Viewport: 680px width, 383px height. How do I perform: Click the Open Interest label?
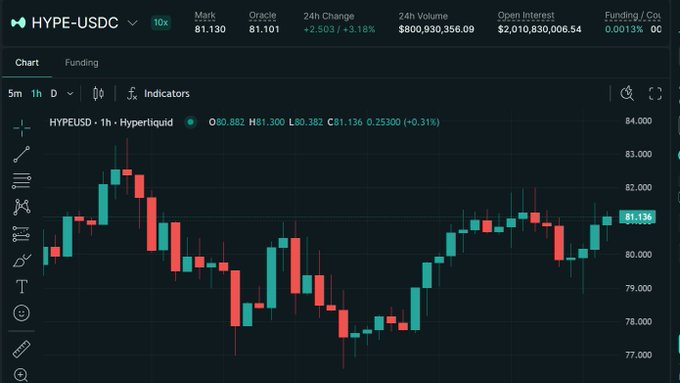pos(526,16)
